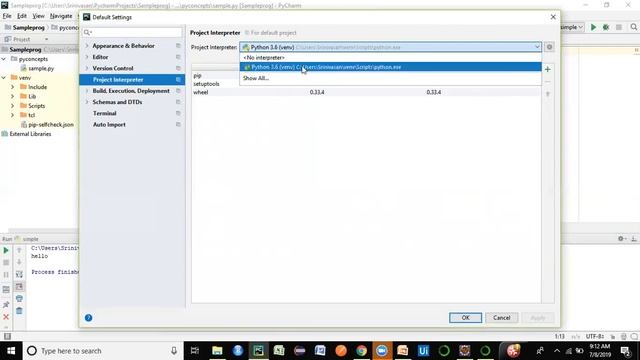This screenshot has width=640, height=360.
Task: Click the Cancel button
Action: pos(502,318)
